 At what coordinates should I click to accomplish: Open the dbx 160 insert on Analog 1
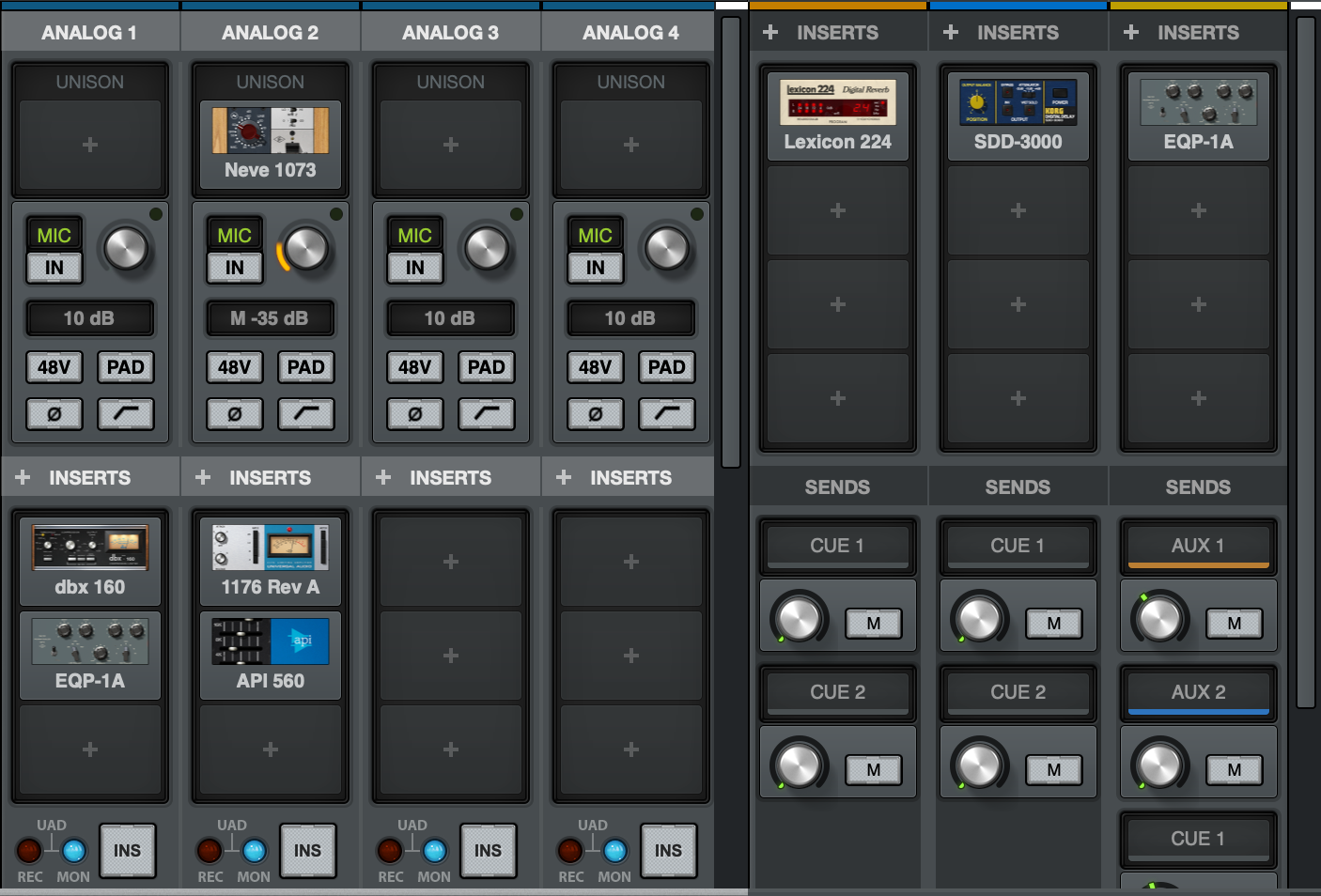coord(90,562)
